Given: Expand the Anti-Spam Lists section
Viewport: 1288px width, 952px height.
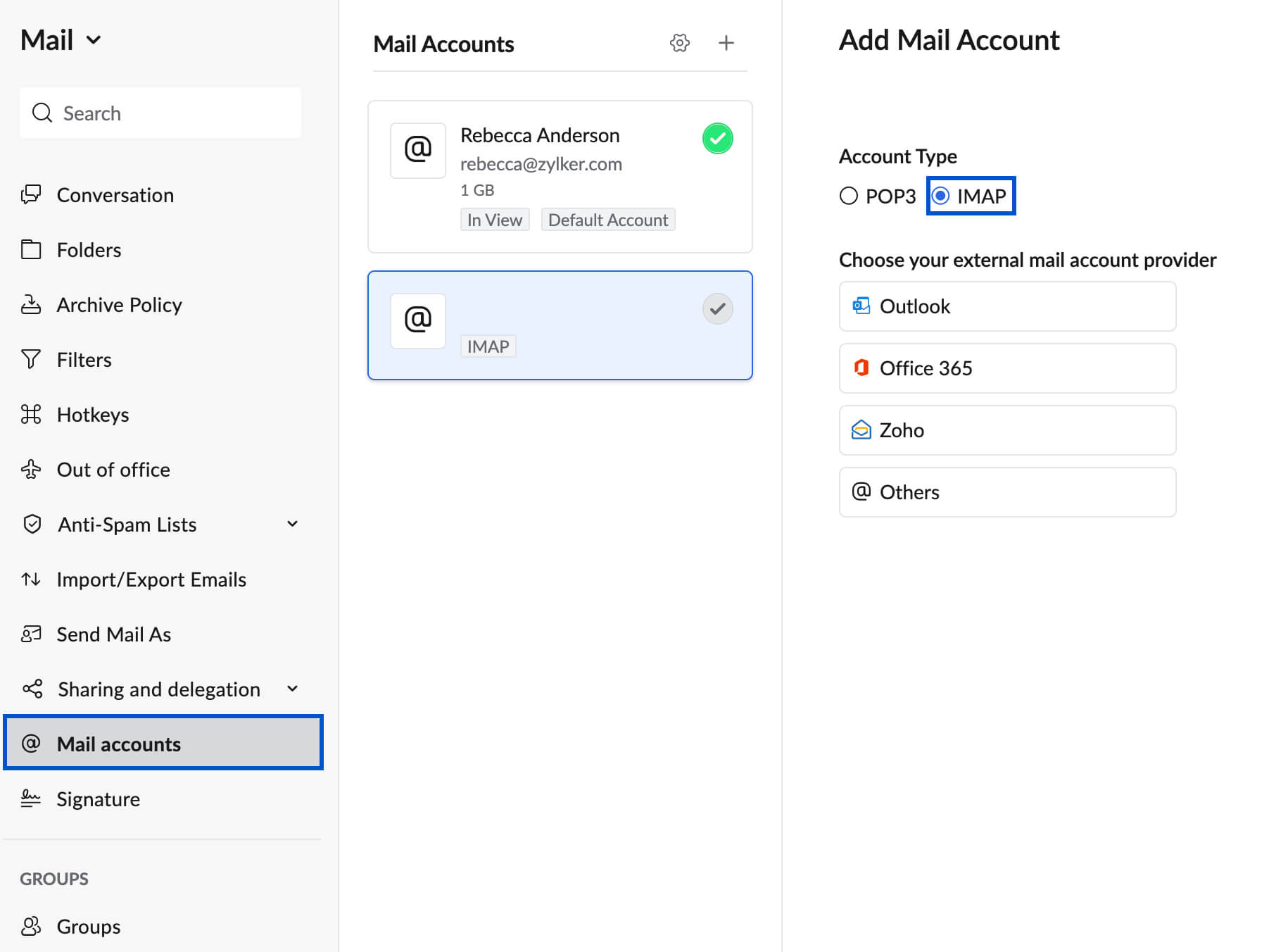Looking at the screenshot, I should [x=291, y=524].
